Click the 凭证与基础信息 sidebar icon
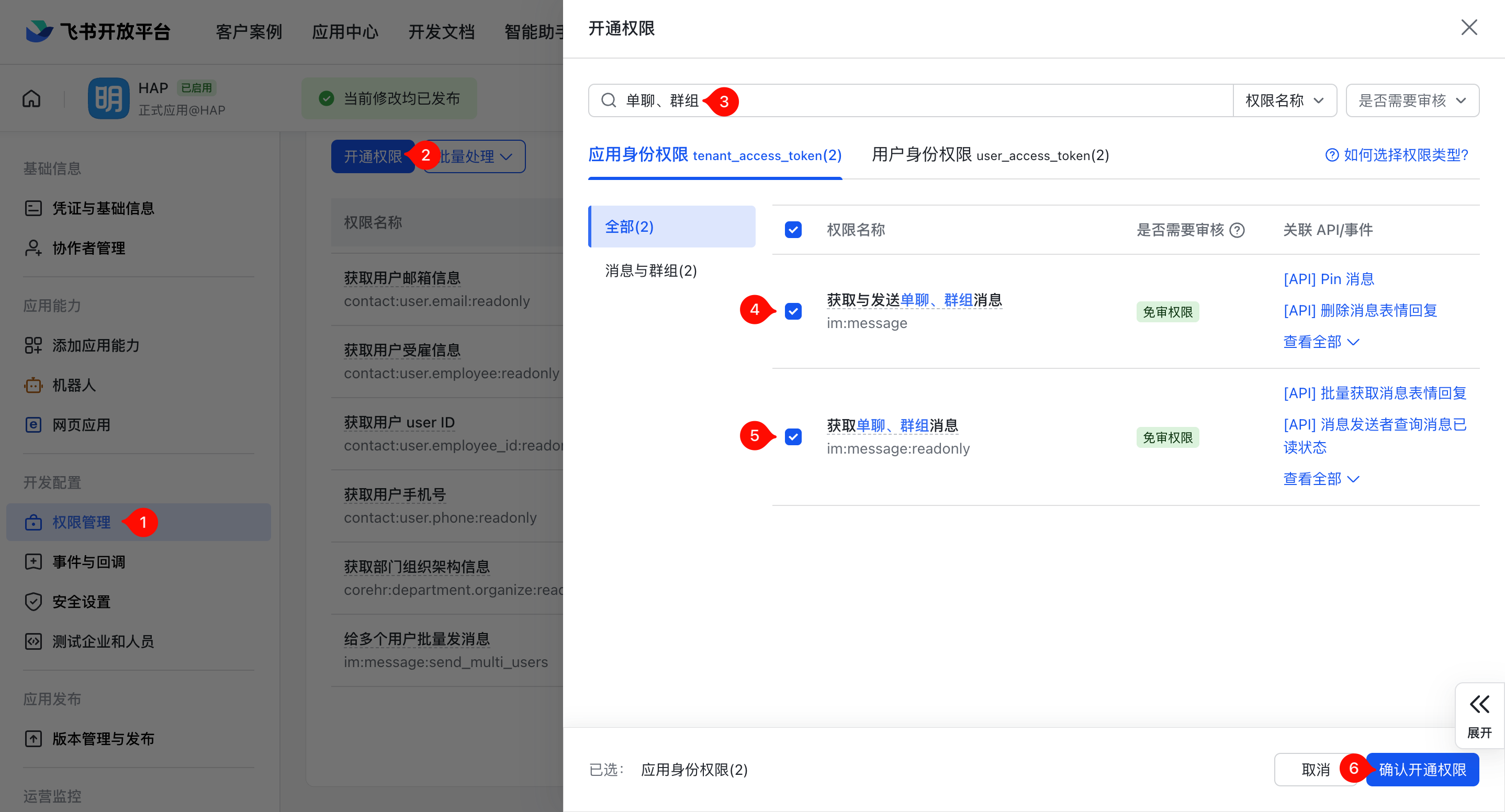This screenshot has height=812, width=1505. point(33,209)
